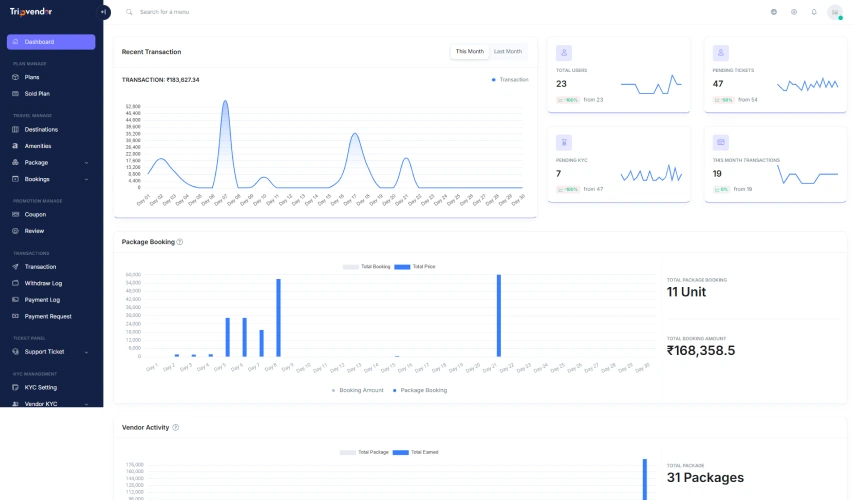Click the Amenities icon
Screen dimensions: 854x500
click(x=15, y=146)
